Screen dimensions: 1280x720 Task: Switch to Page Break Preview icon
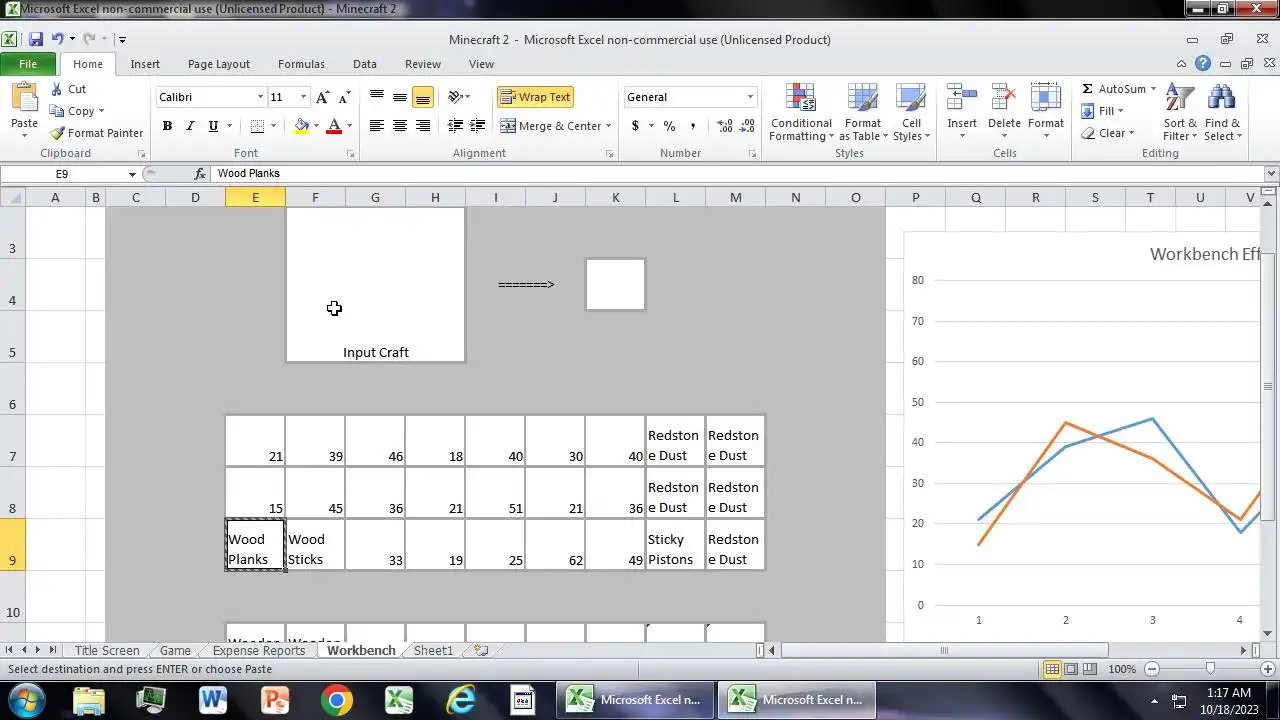[1089, 669]
